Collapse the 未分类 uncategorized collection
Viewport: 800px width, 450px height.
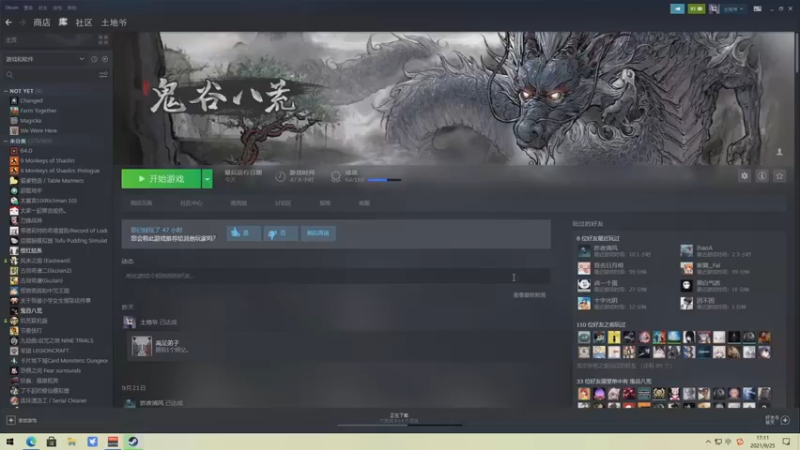coord(6,141)
